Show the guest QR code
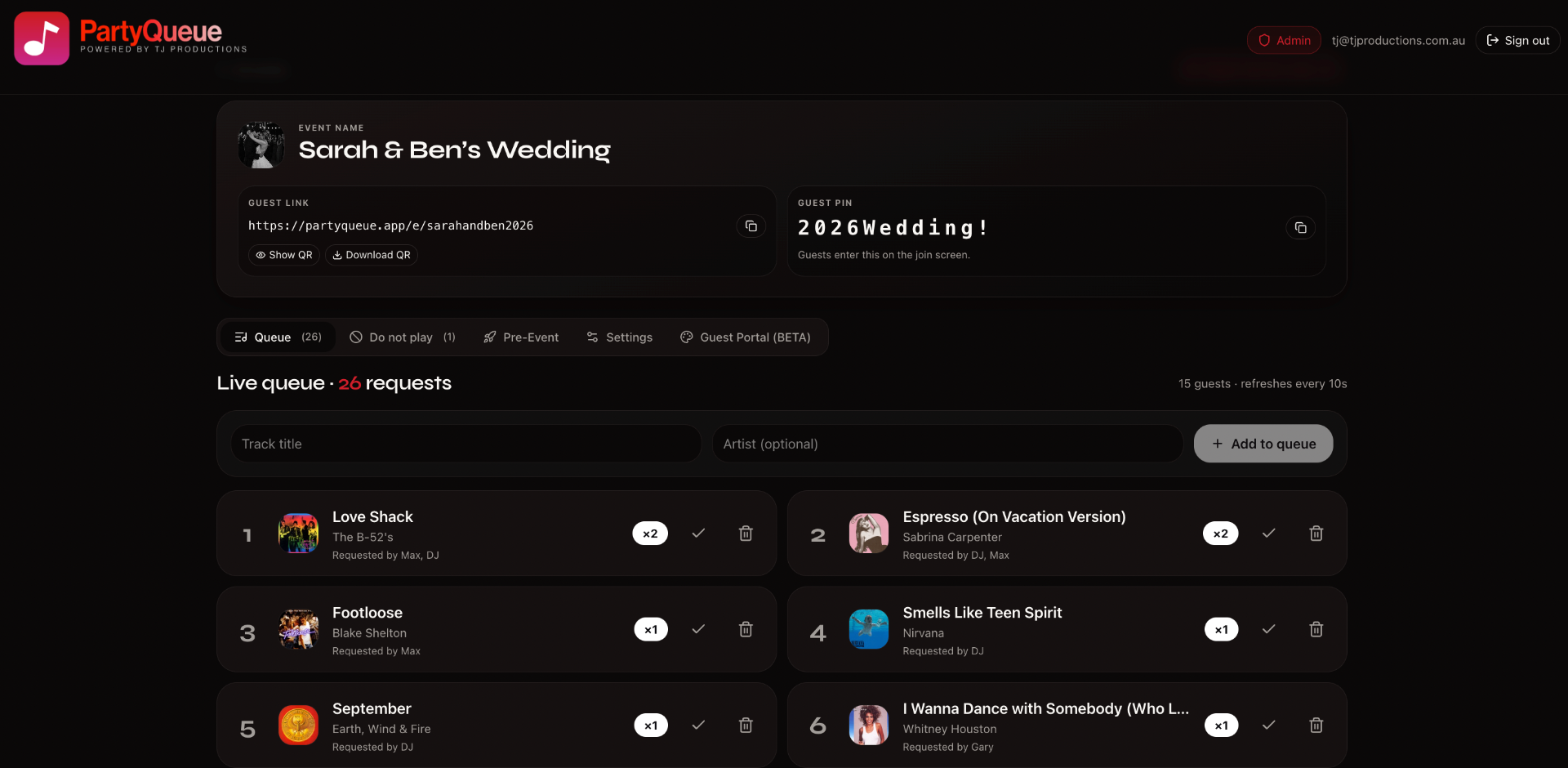The image size is (1568, 768). click(283, 255)
